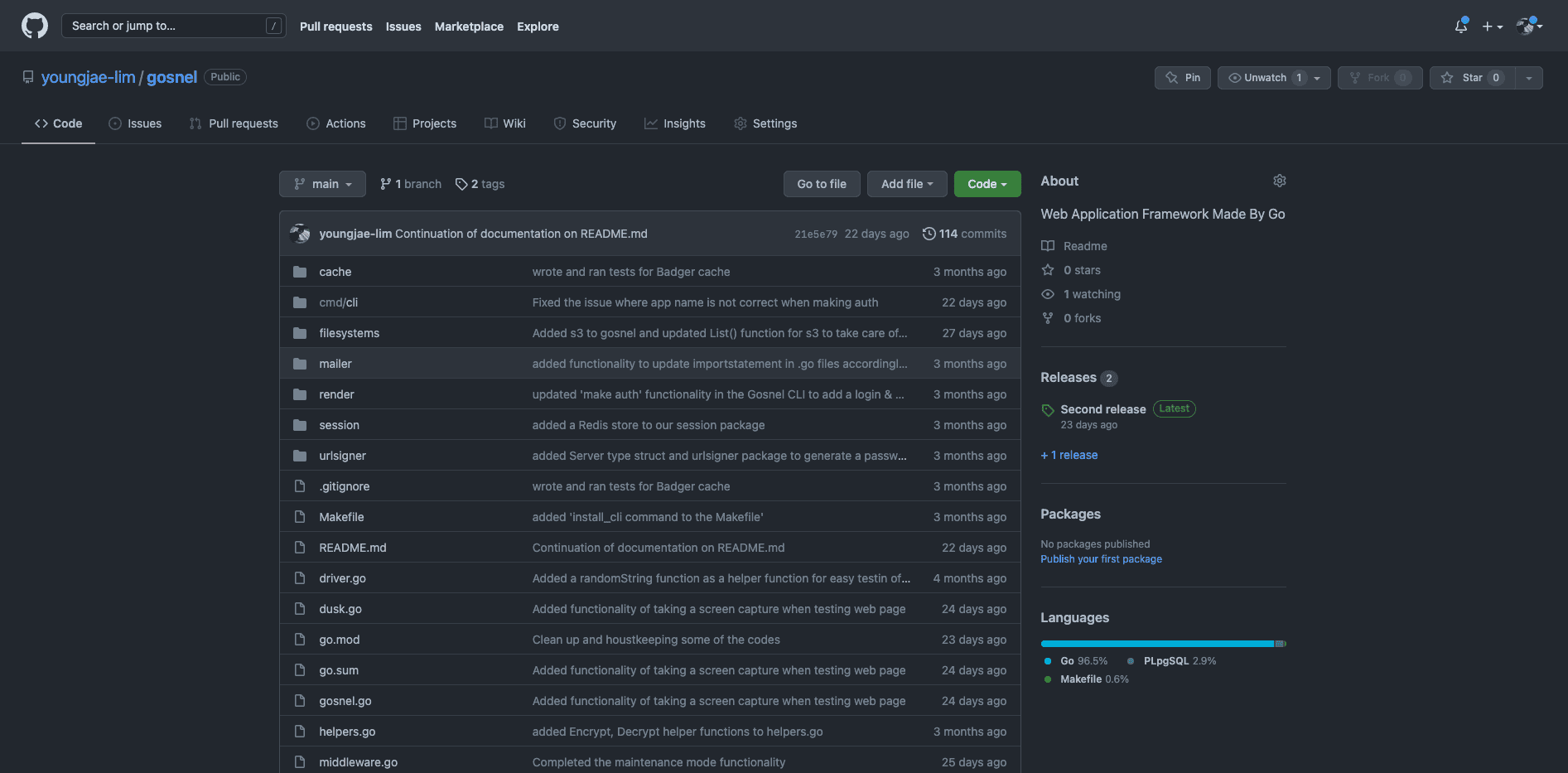The image size is (1568, 773).
Task: Click the Makefile language green dot
Action: coord(1048,679)
